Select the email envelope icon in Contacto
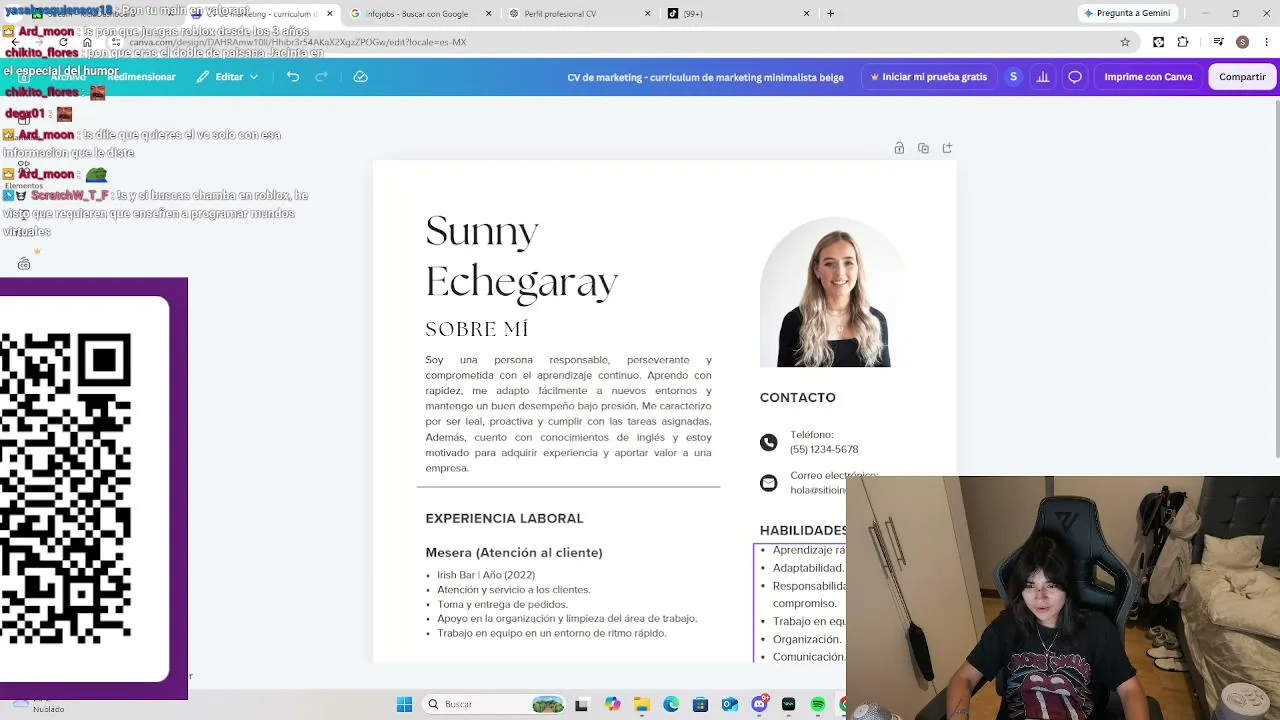 click(x=768, y=483)
